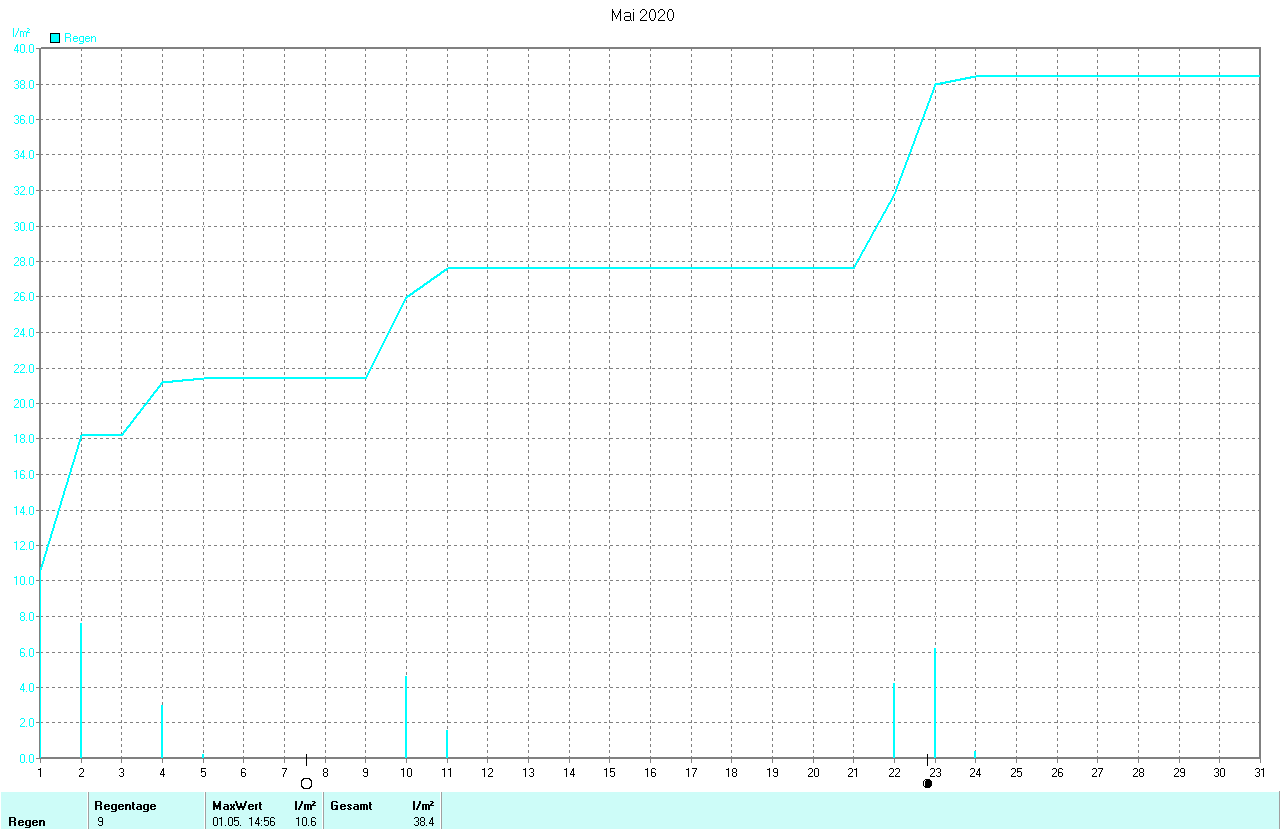Click the Regen legend label beside cyan box
The height and width of the screenshot is (829, 1280).
click(x=80, y=38)
